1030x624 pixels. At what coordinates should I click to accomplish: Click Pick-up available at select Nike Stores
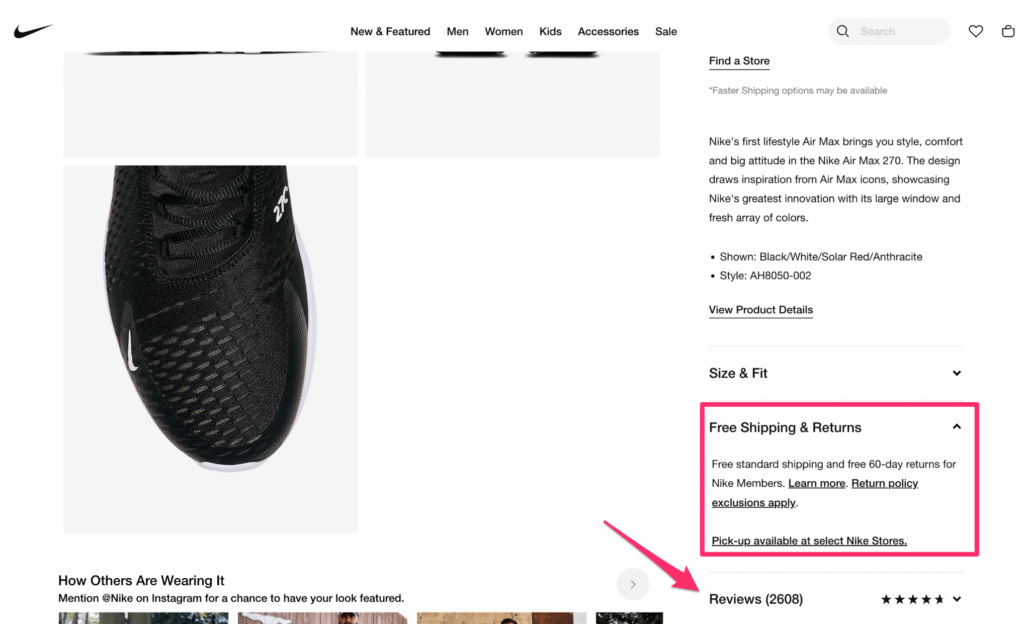[x=808, y=540]
